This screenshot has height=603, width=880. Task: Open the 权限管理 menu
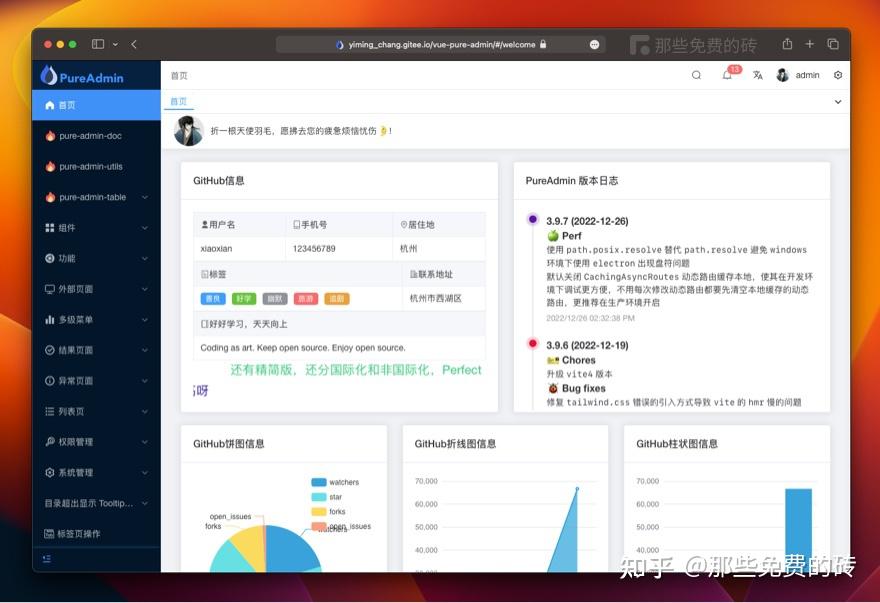(97, 442)
